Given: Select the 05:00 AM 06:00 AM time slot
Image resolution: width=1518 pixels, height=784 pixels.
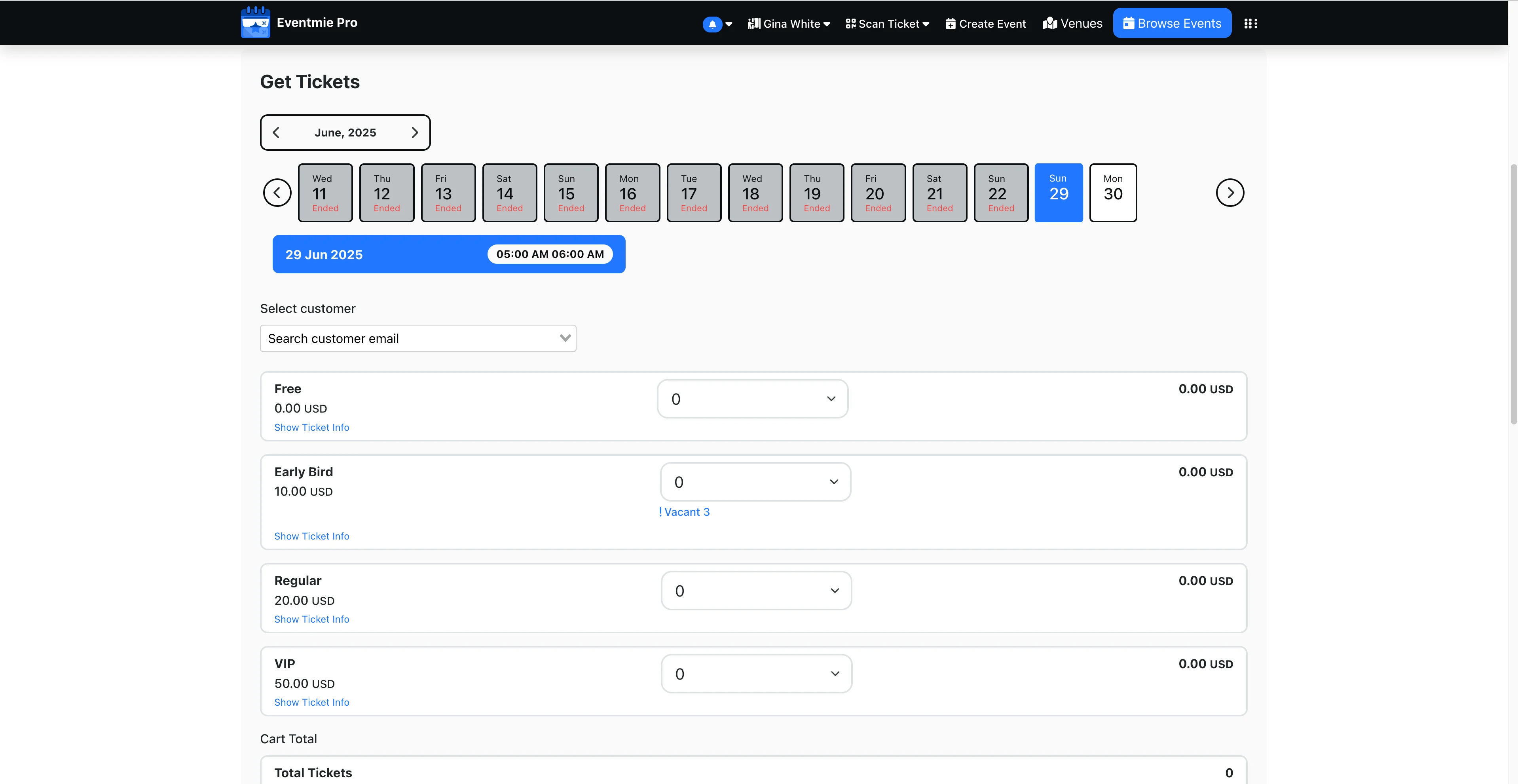Looking at the screenshot, I should point(549,254).
